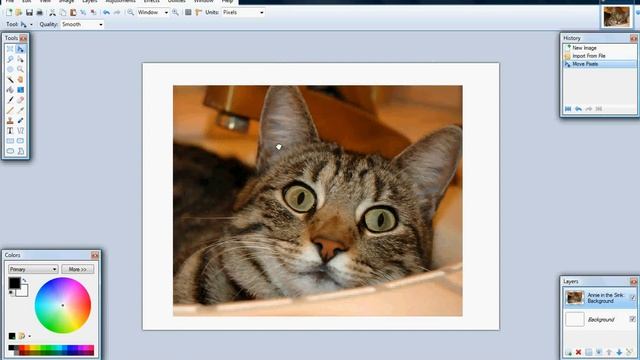The image size is (640, 360).
Task: Select the Line/Curve tool
Action: coord(20,131)
